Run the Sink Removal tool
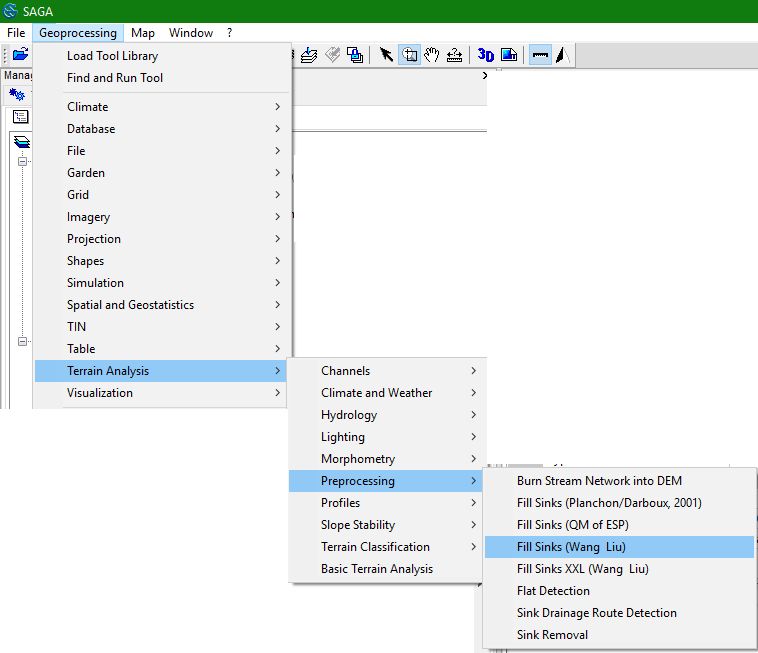The height and width of the screenshot is (653, 758). pyautogui.click(x=619, y=635)
